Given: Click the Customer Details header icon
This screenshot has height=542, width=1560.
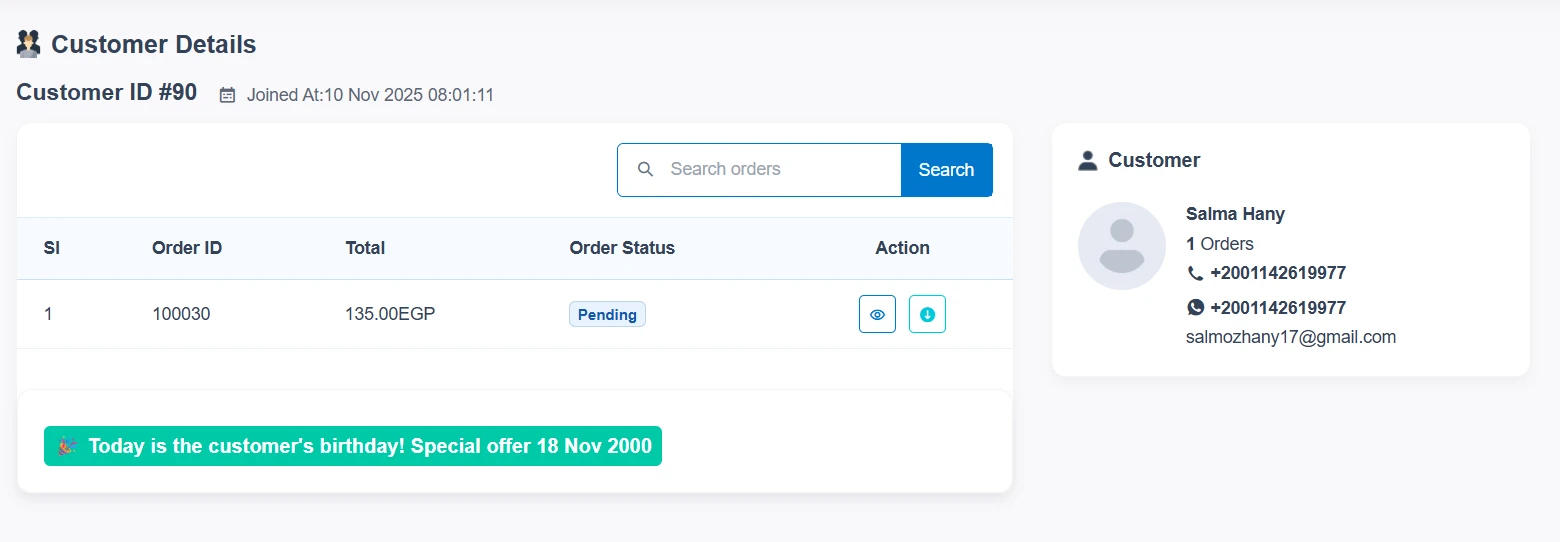Looking at the screenshot, I should tap(29, 44).
